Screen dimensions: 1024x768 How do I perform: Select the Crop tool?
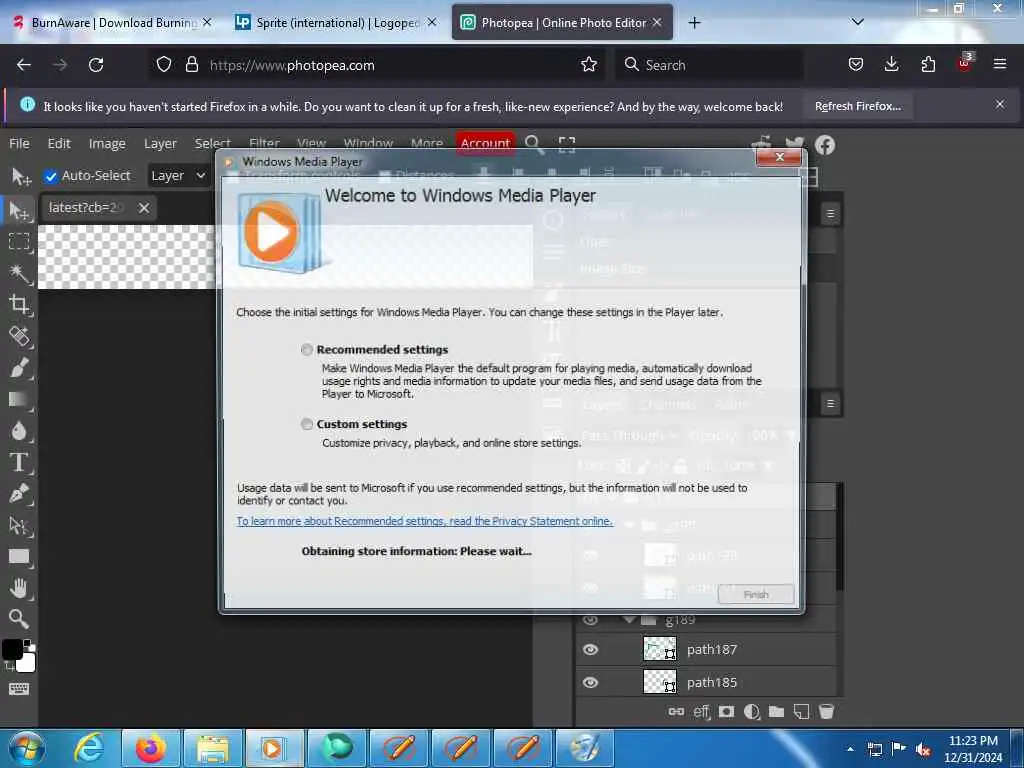tap(19, 304)
